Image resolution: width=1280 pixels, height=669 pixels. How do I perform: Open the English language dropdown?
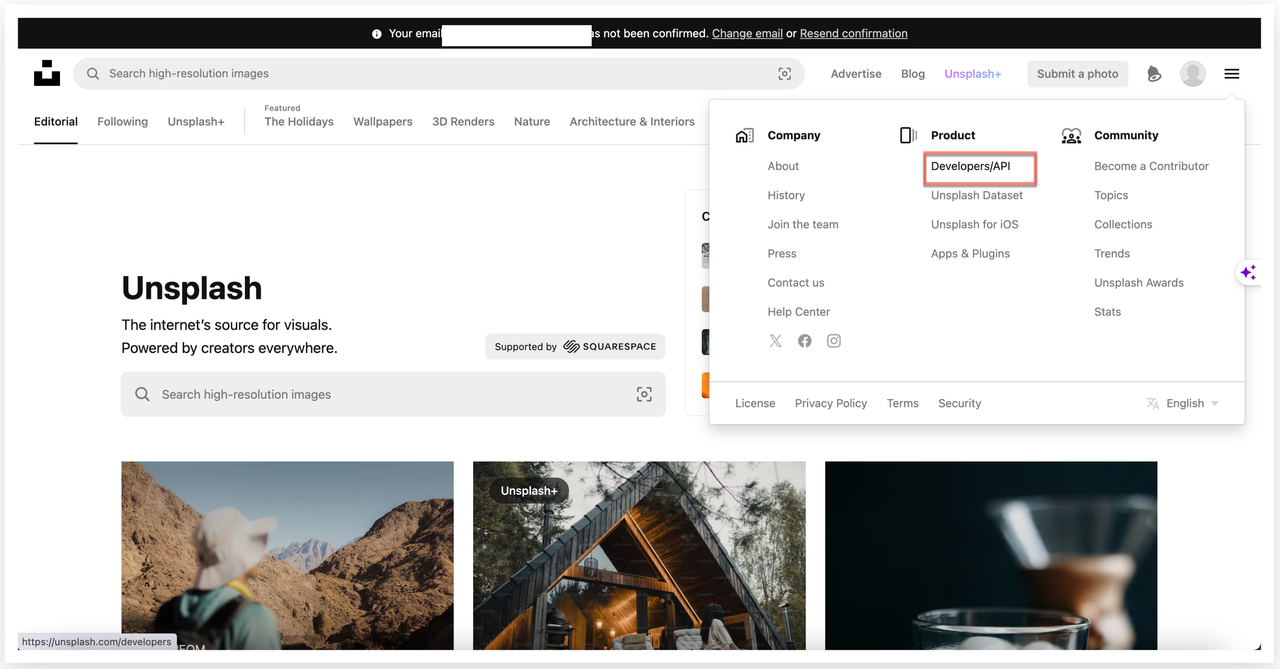(1182, 403)
